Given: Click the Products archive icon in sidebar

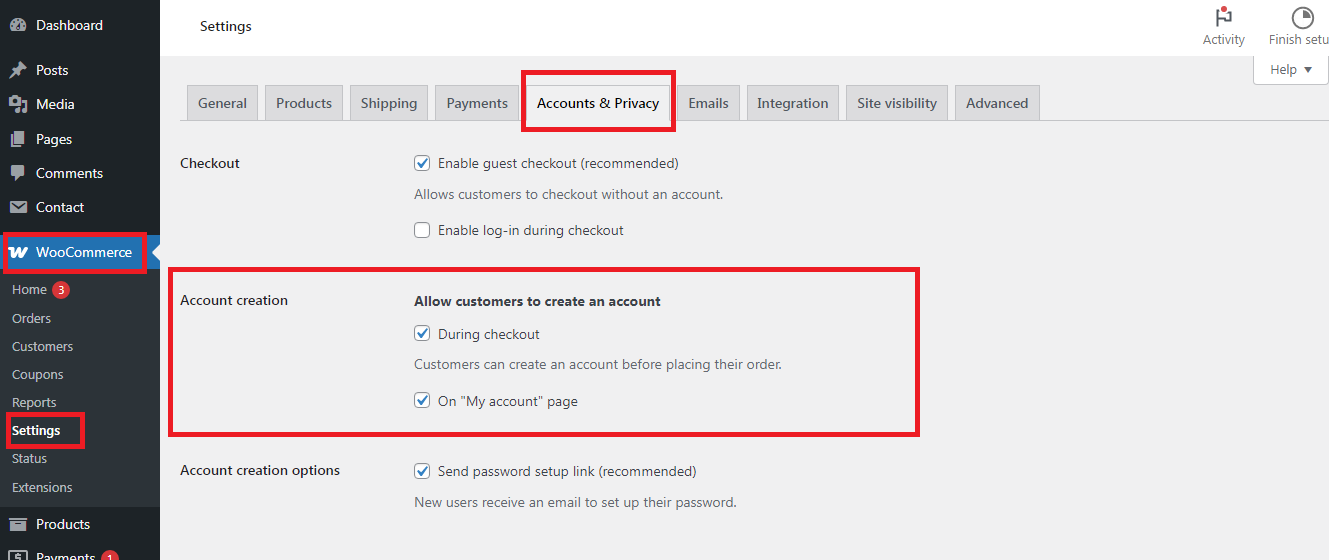Looking at the screenshot, I should point(18,524).
